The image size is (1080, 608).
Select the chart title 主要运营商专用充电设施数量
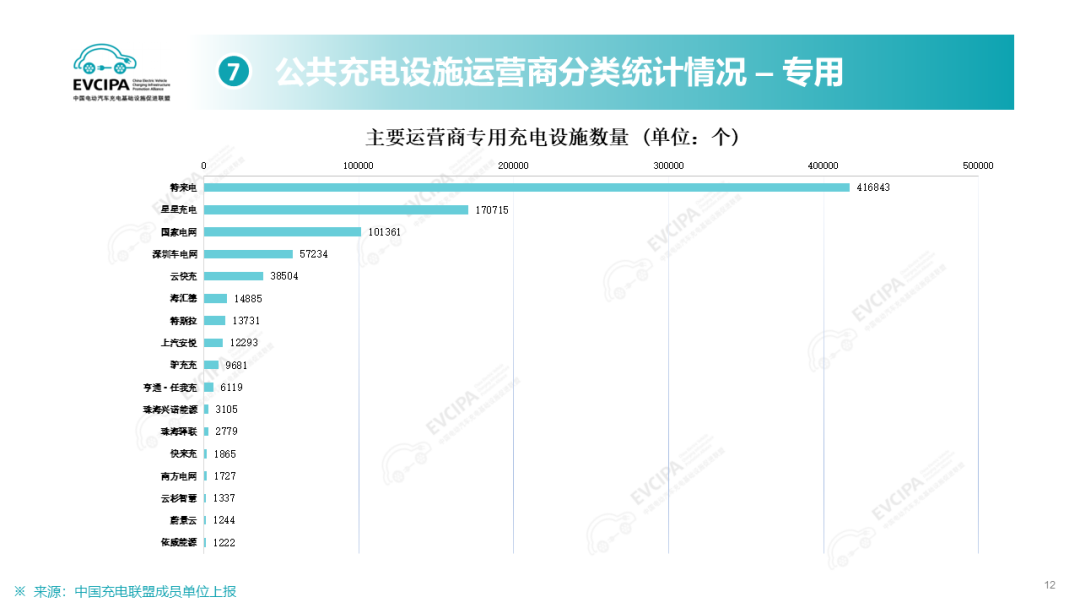pyautogui.click(x=539, y=136)
